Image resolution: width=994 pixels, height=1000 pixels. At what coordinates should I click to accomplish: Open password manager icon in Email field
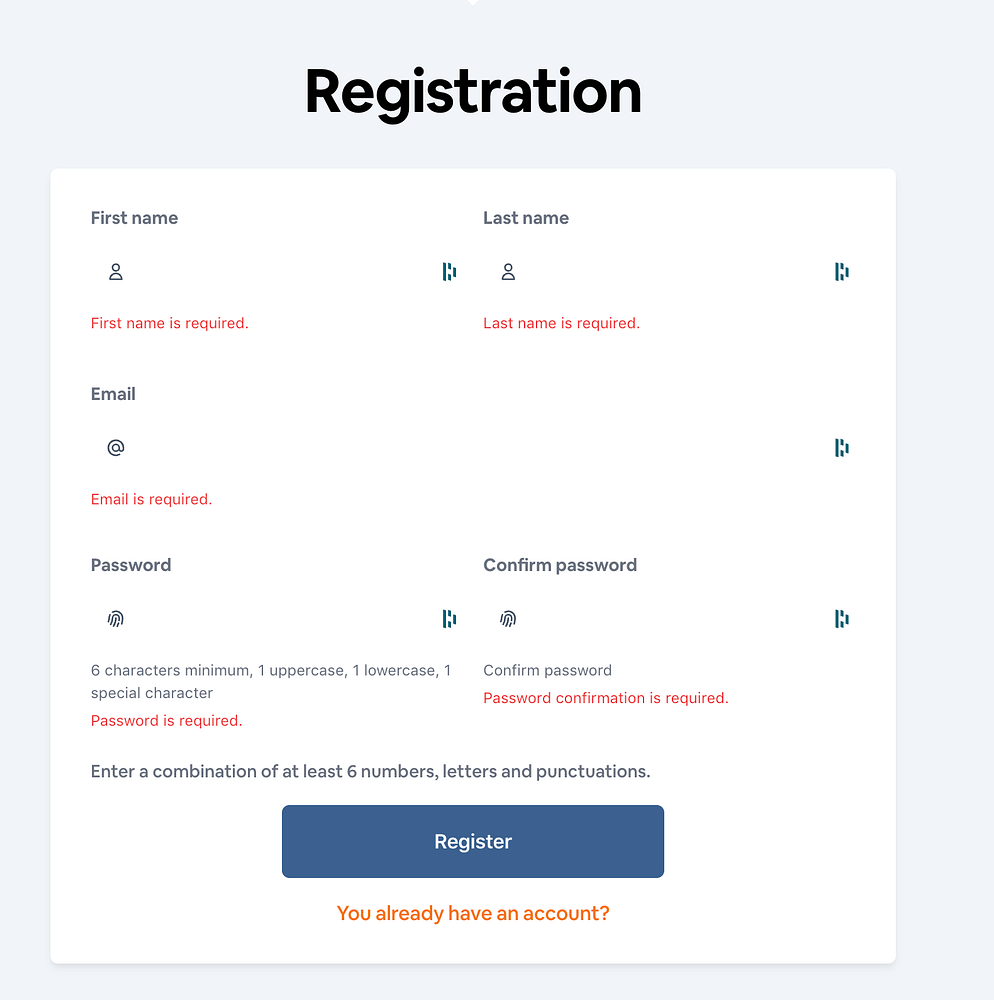pos(842,448)
